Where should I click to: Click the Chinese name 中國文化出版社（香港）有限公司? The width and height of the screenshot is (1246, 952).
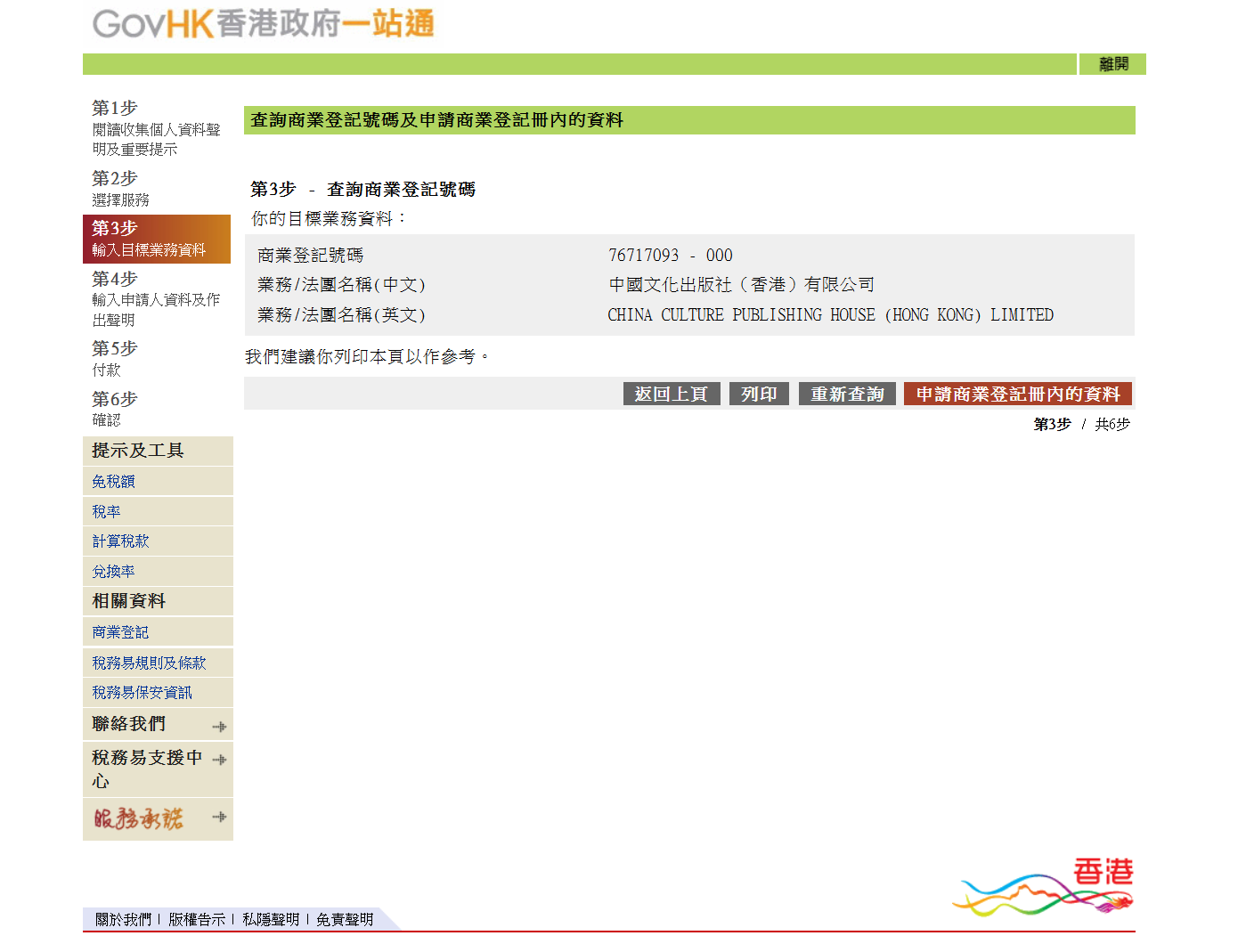(742, 285)
